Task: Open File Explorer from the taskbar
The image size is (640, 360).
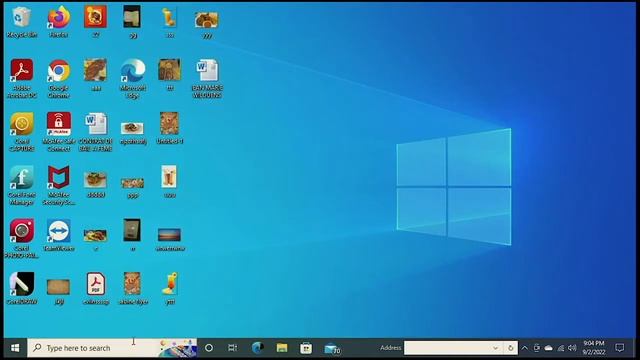Action: pyautogui.click(x=282, y=348)
